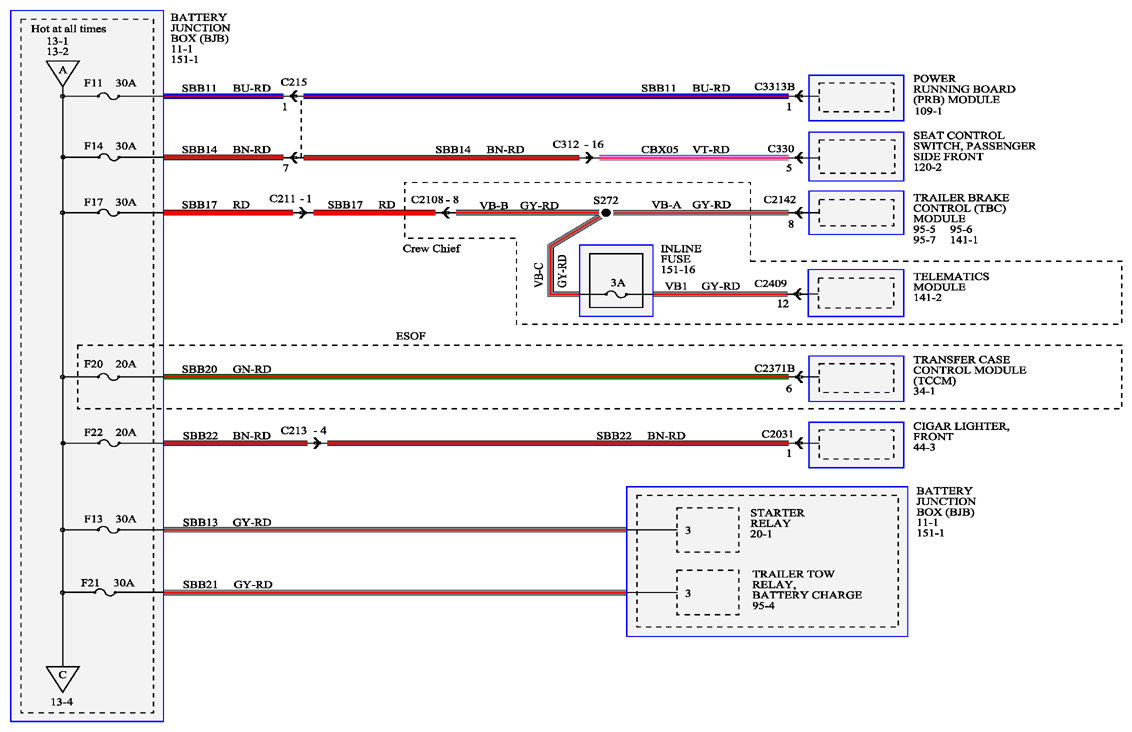Screen dimensions: 1132x732
Task: Click wire label 'CBX05 VT-RD'
Action: (x=685, y=149)
